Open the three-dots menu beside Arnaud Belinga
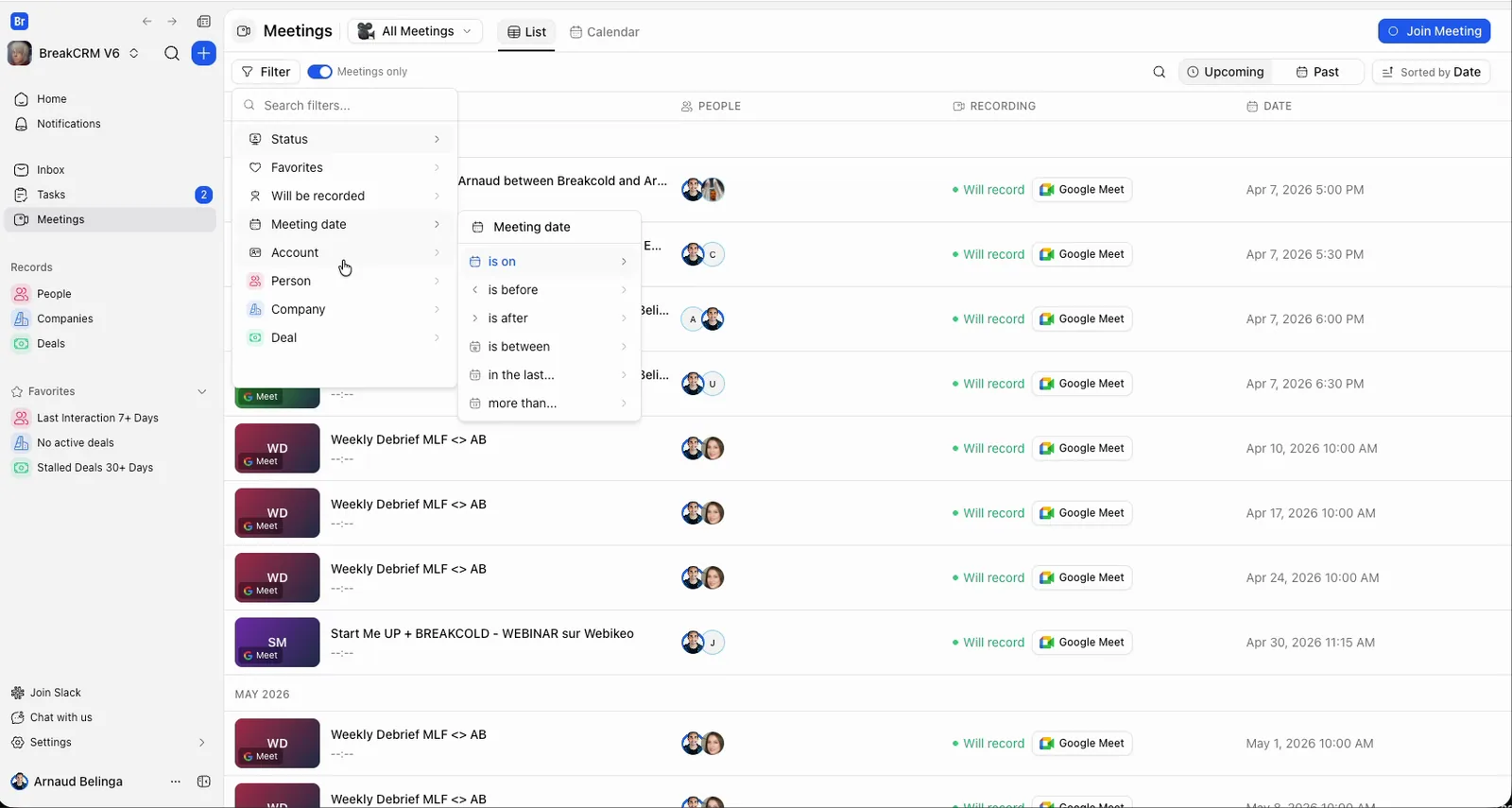Viewport: 1512px width, 808px height. click(175, 782)
